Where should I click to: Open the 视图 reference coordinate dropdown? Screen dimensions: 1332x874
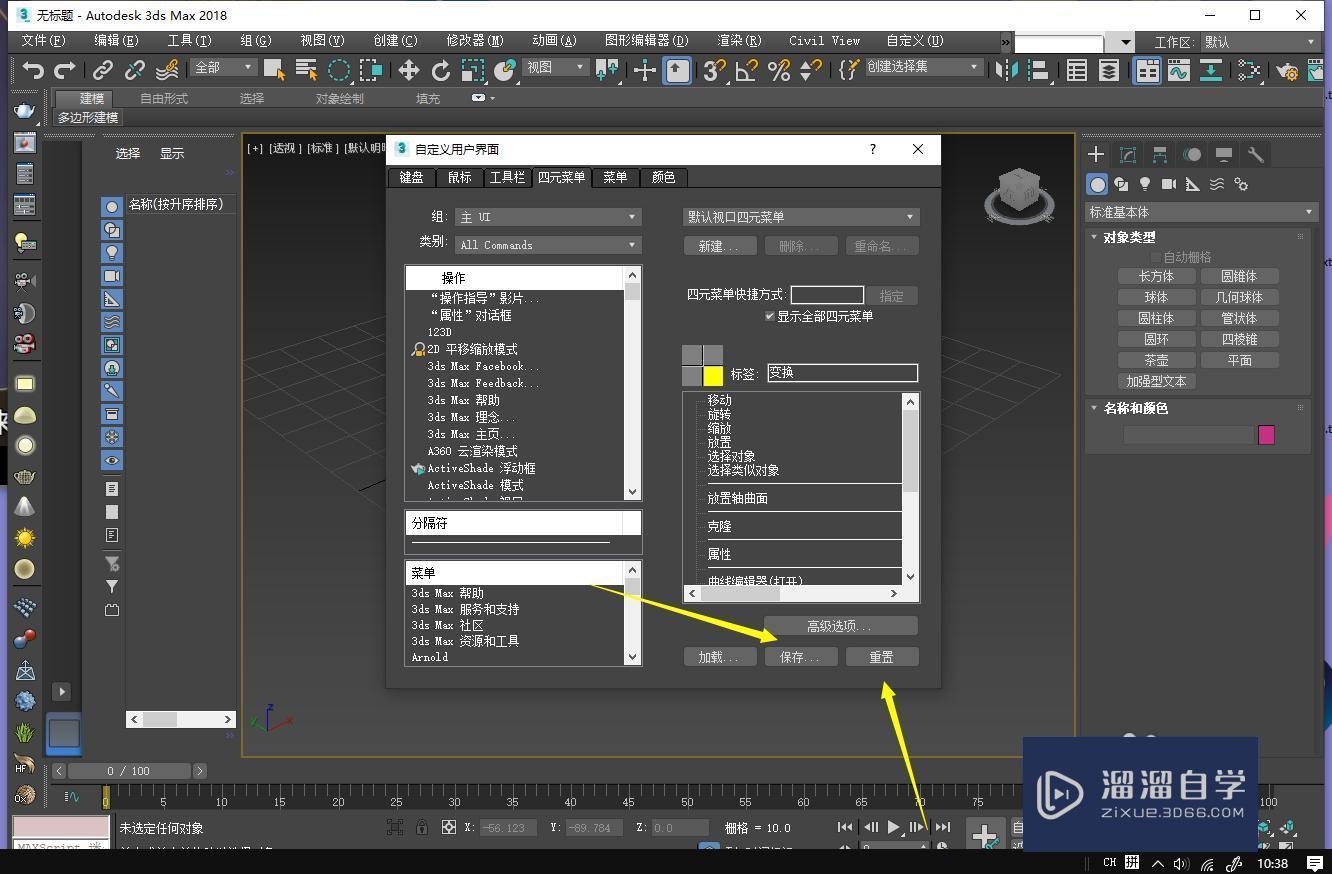coord(556,67)
